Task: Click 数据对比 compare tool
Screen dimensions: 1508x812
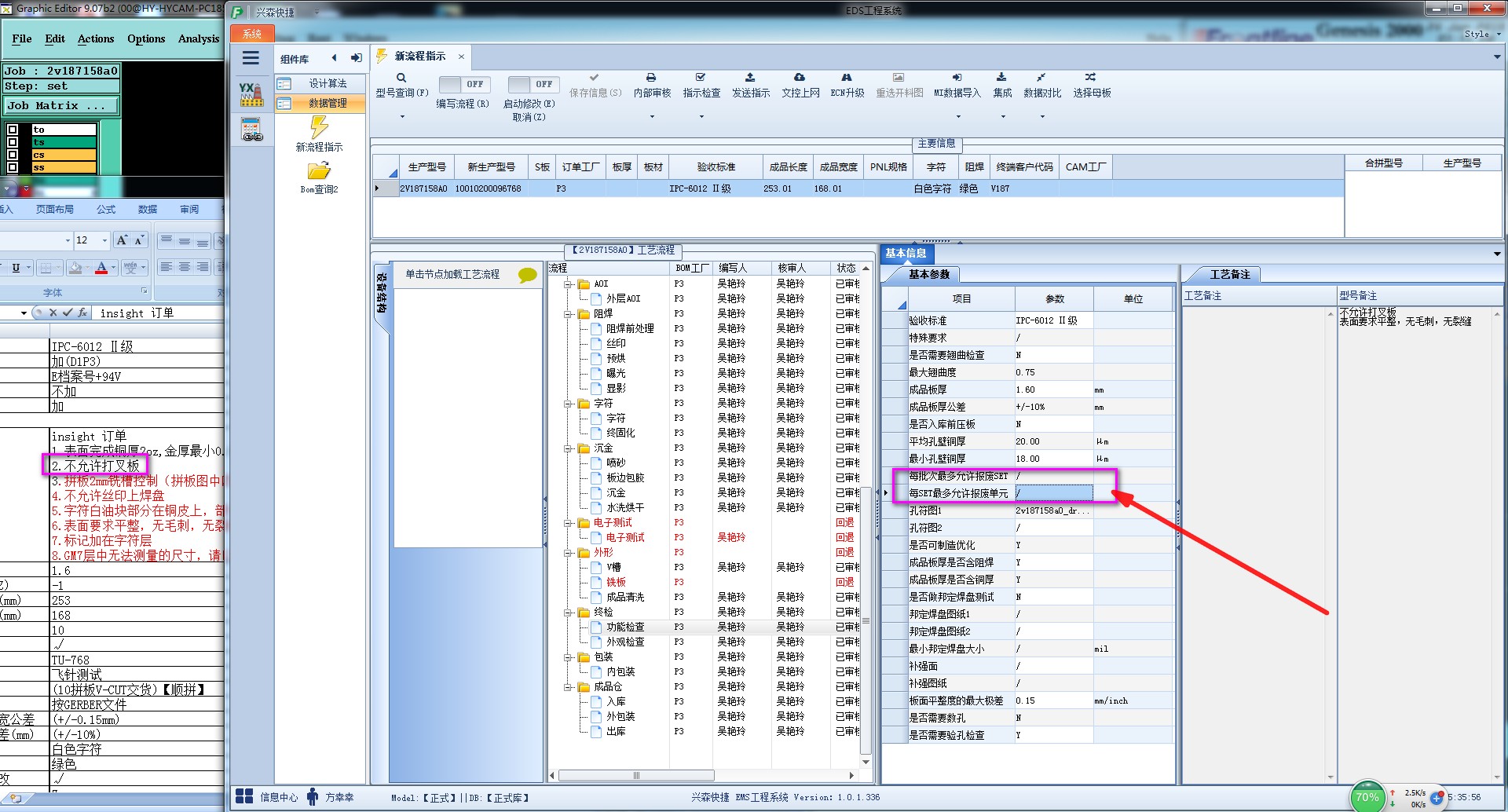Action: (x=1041, y=85)
